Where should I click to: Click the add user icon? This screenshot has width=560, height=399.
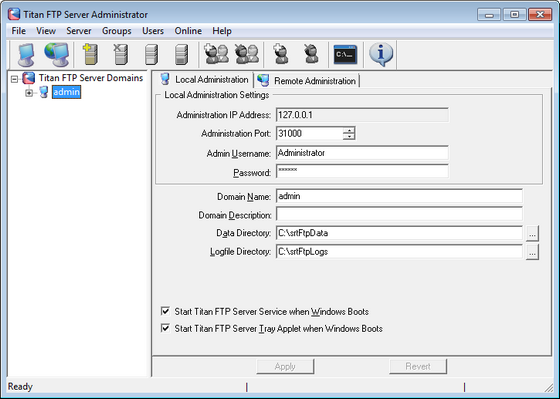(281, 54)
